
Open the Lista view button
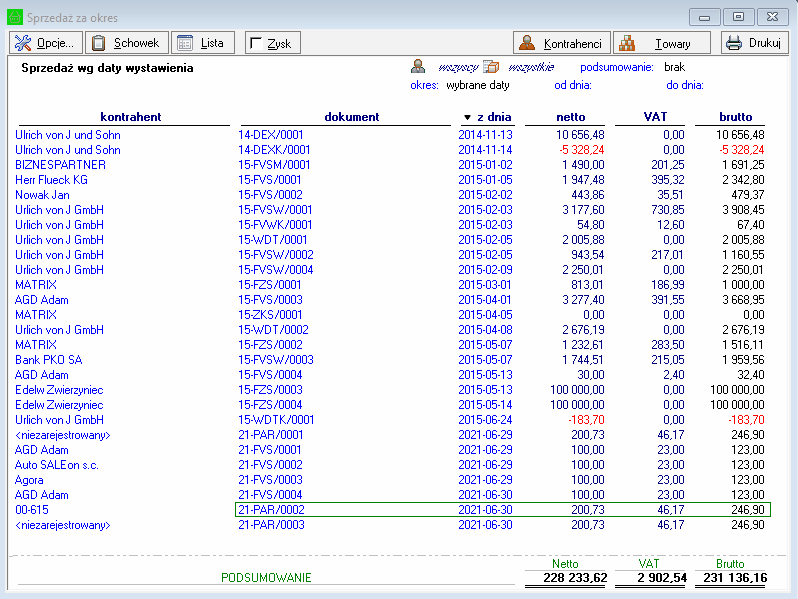[201, 43]
